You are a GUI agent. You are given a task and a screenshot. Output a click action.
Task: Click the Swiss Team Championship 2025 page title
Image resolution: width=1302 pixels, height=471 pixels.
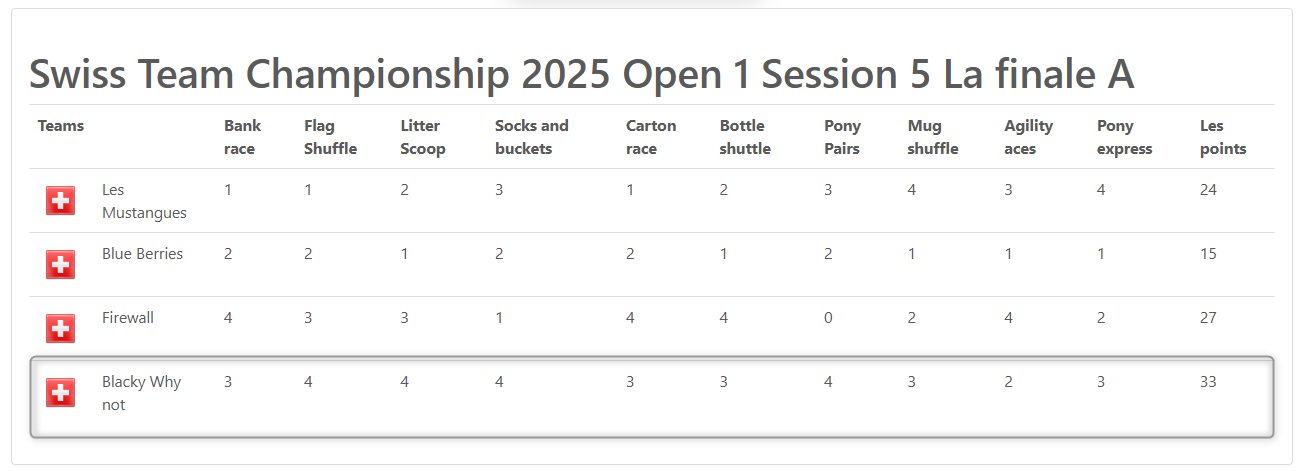pos(581,74)
